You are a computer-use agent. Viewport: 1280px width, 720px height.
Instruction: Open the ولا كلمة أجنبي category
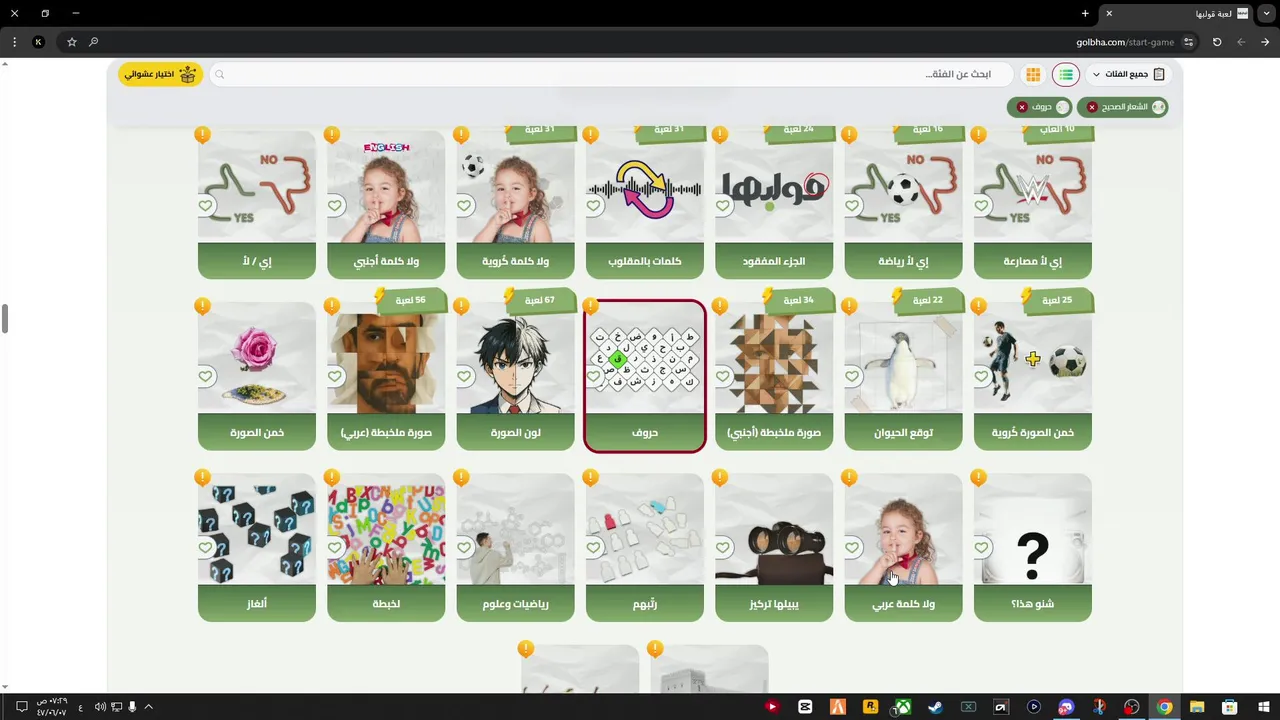pyautogui.click(x=386, y=203)
